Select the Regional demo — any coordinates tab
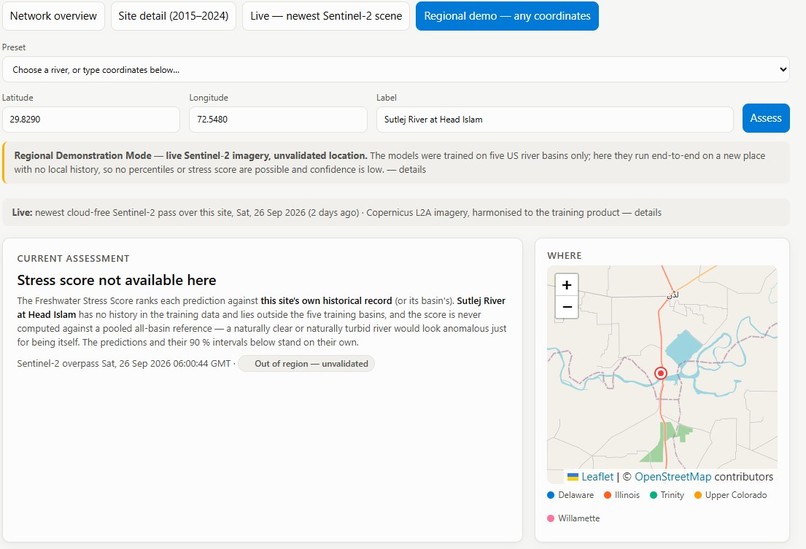Viewport: 806px width, 549px height. (507, 16)
